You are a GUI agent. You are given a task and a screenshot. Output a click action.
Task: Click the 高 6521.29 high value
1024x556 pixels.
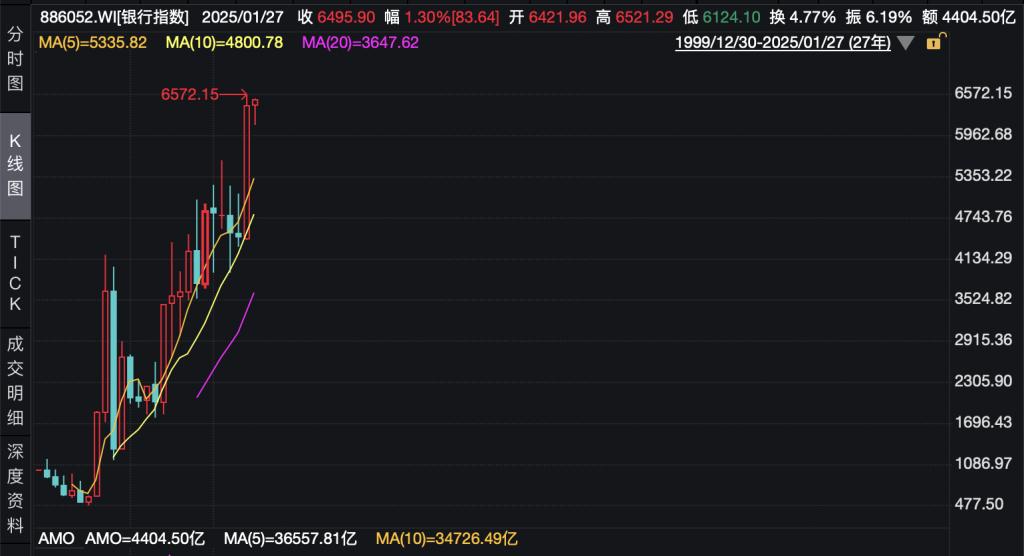[634, 18]
